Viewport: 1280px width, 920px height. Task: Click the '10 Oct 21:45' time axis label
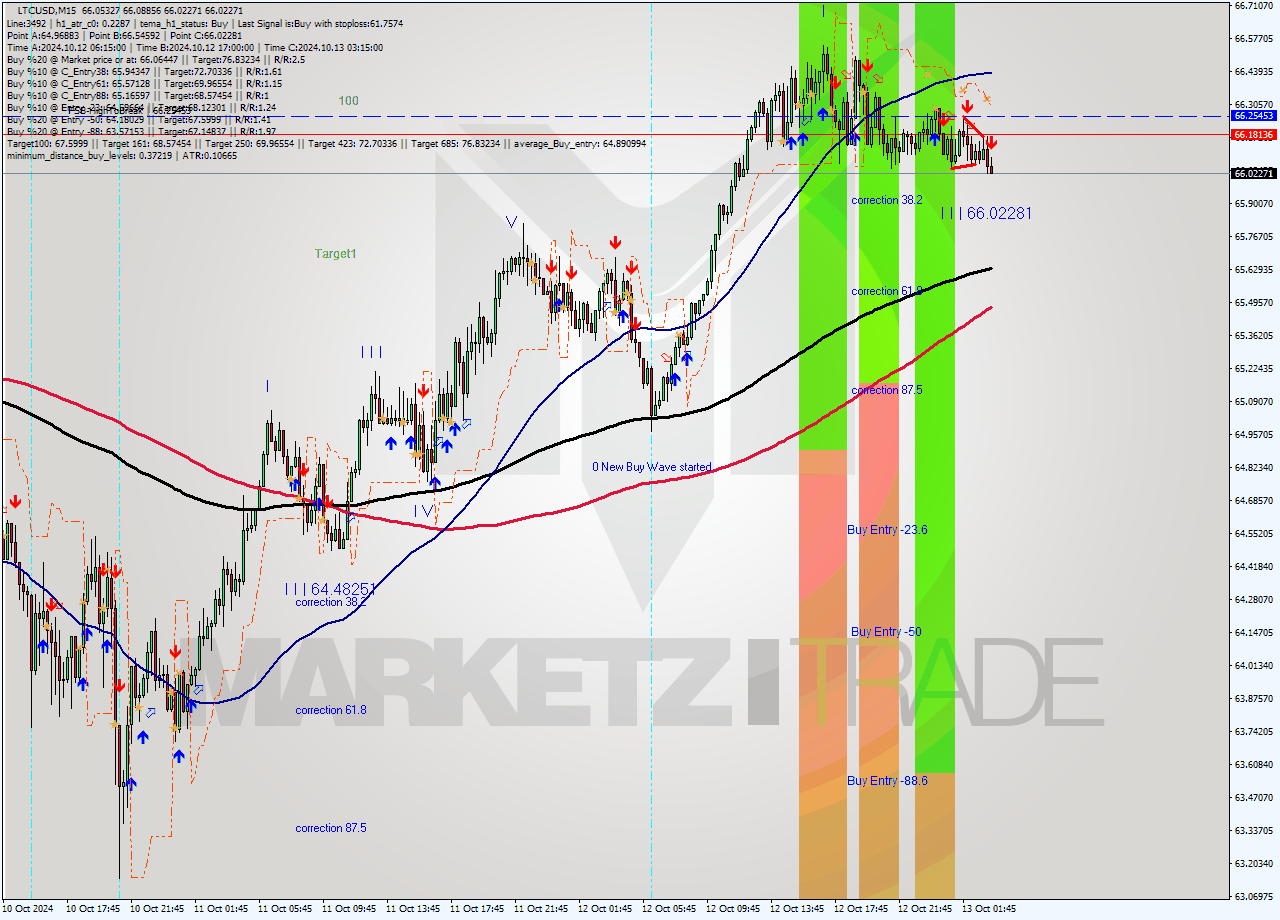pos(157,909)
